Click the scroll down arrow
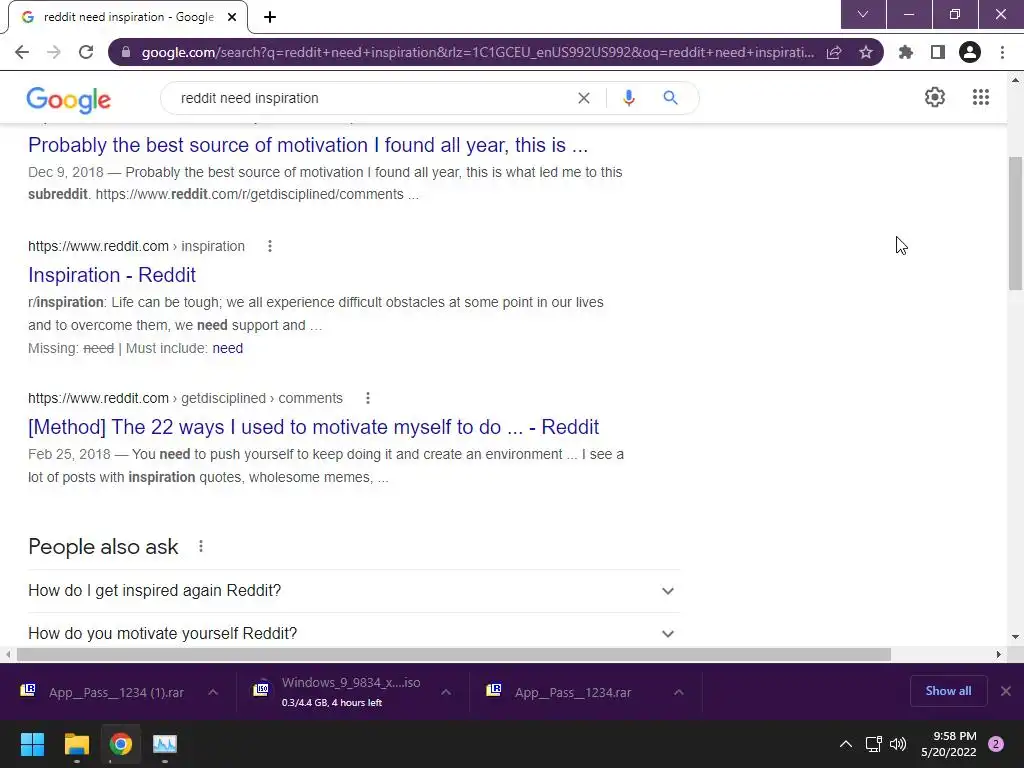Screen dimensions: 1024x768 [1015, 637]
